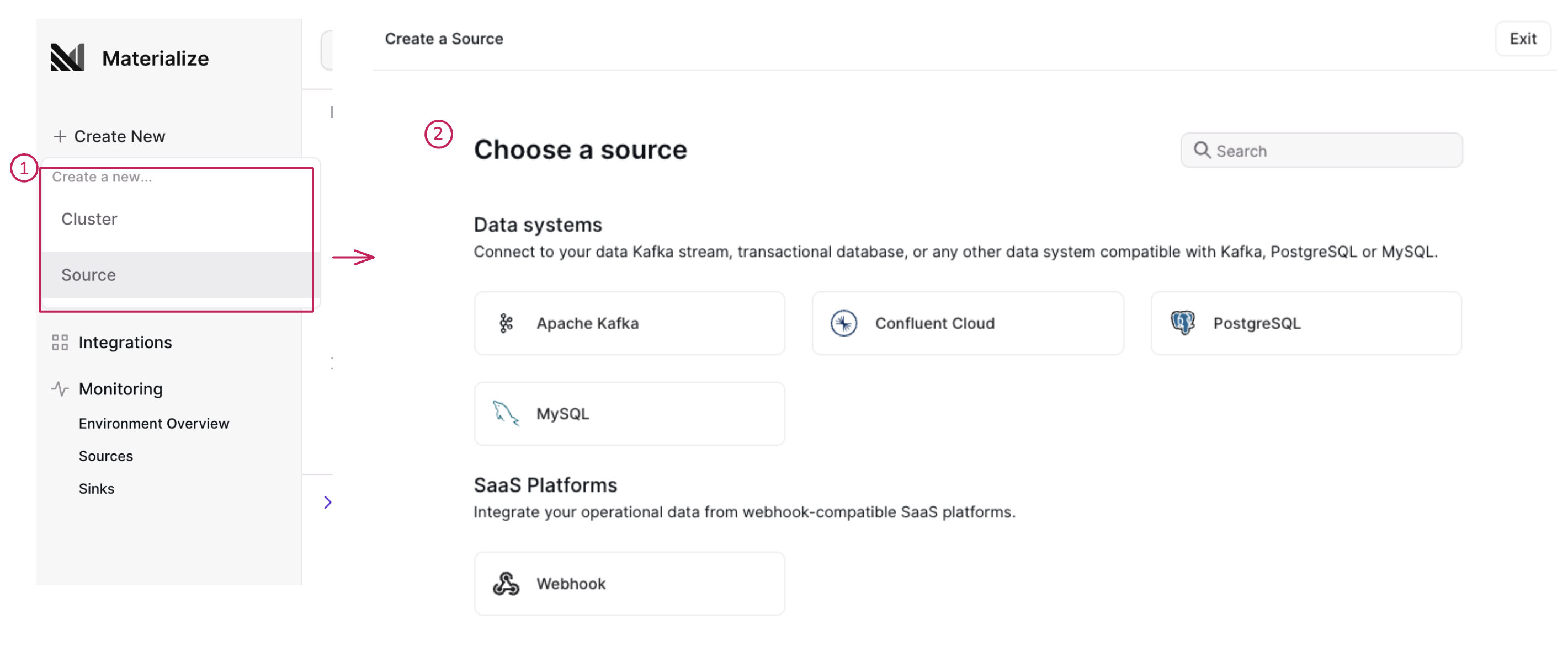
Task: Open Sources under Monitoring
Action: pyautogui.click(x=106, y=456)
